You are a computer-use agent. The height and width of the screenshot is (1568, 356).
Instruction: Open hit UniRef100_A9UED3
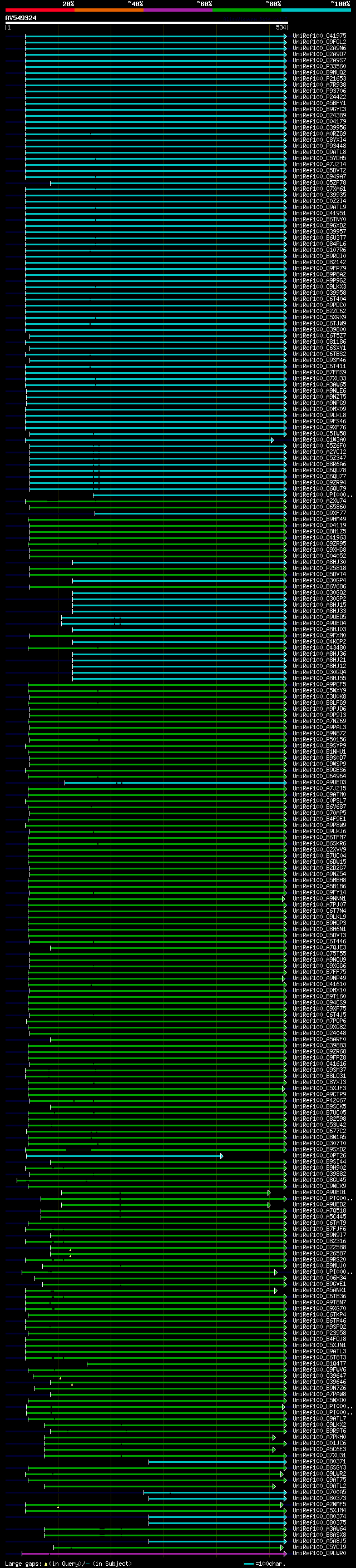click(319, 782)
